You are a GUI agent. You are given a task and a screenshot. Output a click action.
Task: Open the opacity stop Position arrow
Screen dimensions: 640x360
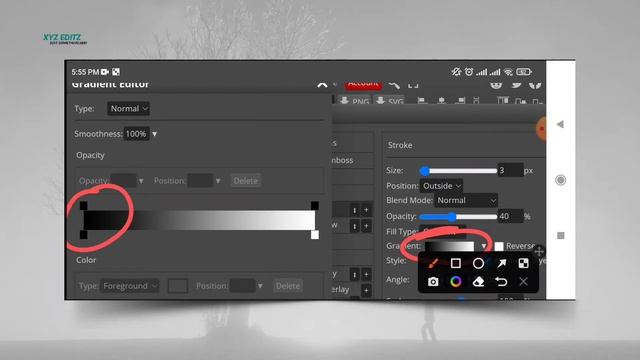[218, 181]
